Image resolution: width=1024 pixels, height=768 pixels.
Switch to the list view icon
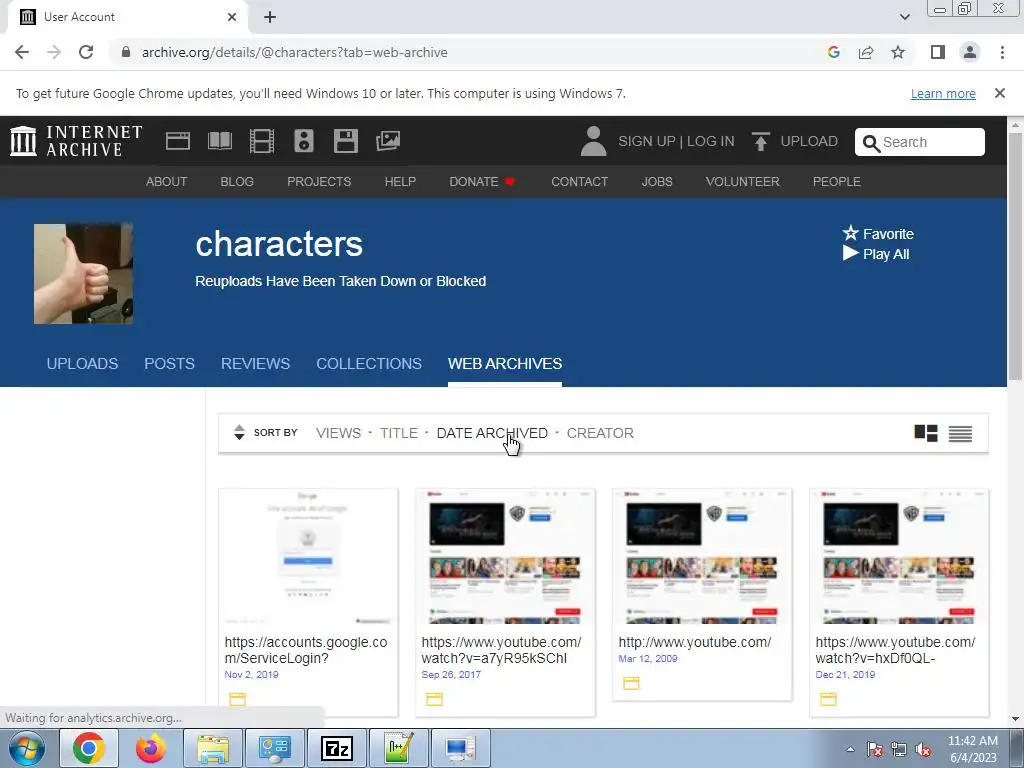pos(960,434)
